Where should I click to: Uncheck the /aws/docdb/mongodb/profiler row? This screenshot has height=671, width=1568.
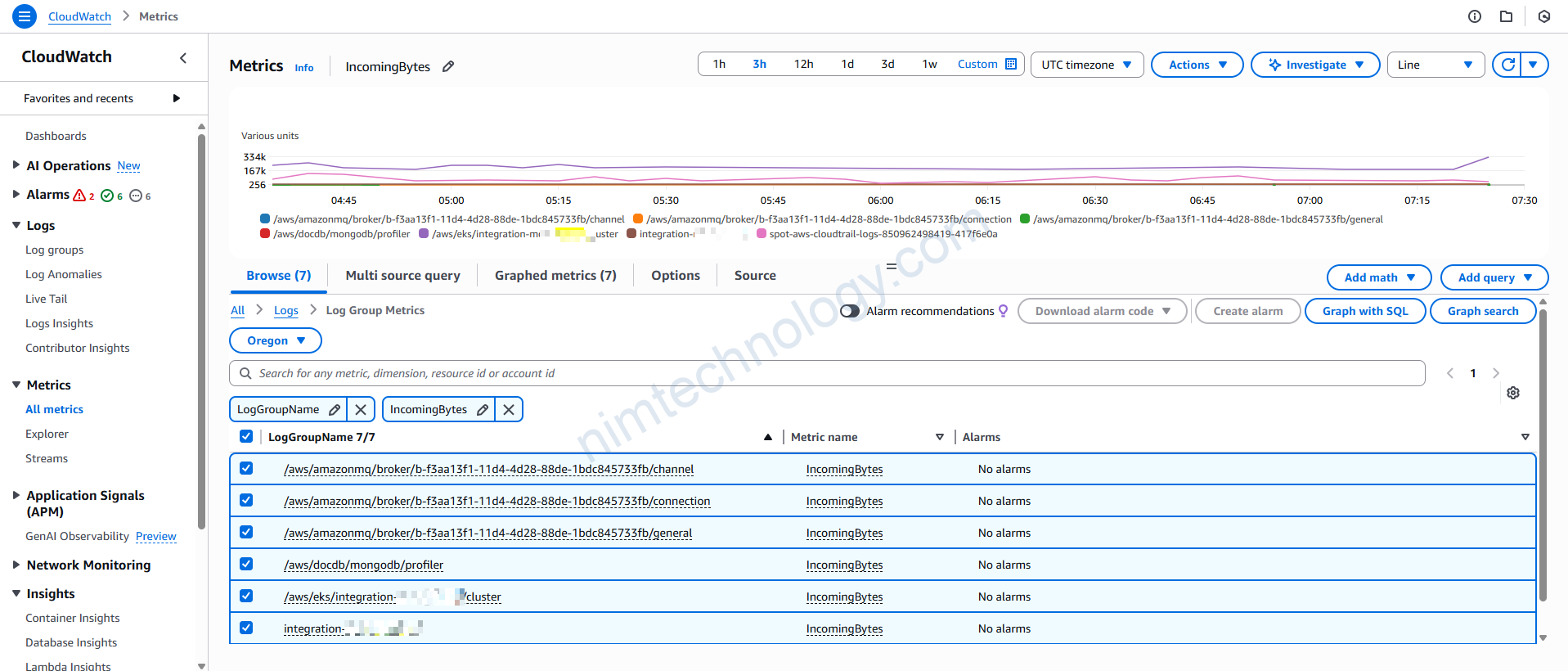[x=246, y=565]
